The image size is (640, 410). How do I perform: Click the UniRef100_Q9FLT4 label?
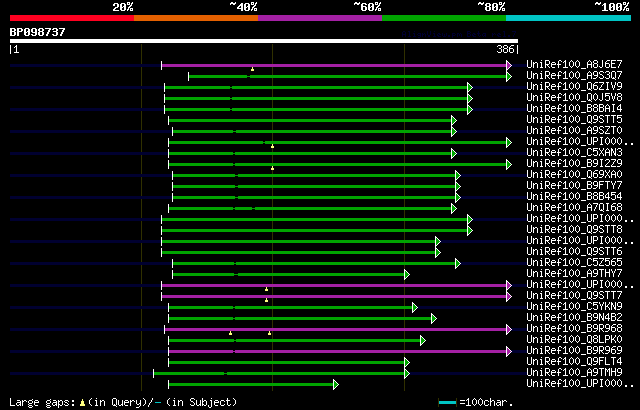click(x=574, y=362)
